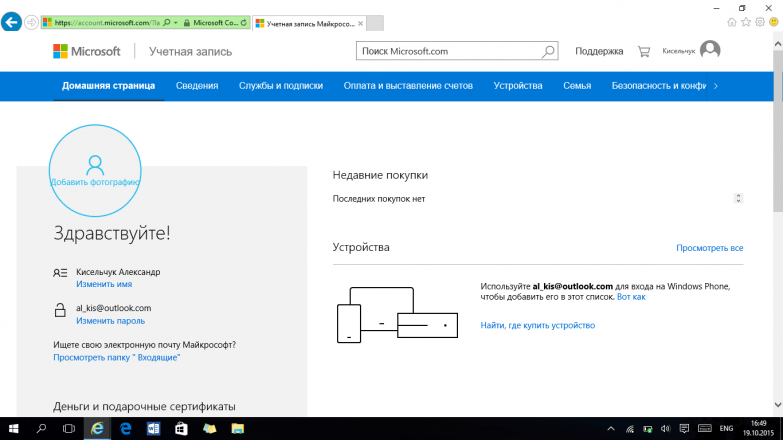Viewport: 783px width, 440px height.
Task: Open Microsoft Edge from taskbar
Action: tap(125, 429)
